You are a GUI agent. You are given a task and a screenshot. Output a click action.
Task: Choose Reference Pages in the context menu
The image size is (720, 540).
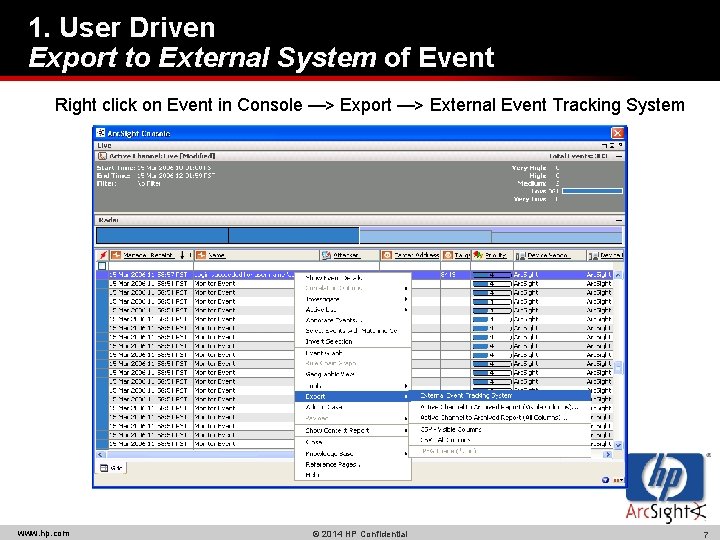pyautogui.click(x=352, y=465)
